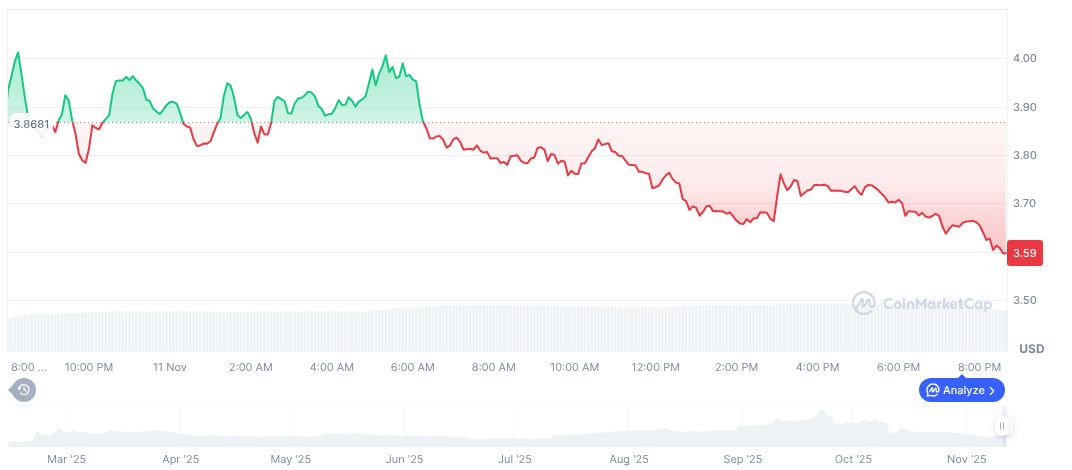Screen dimensions: 1072x470
Task: Click the 3.8681 opening price label
Action: [x=31, y=123]
